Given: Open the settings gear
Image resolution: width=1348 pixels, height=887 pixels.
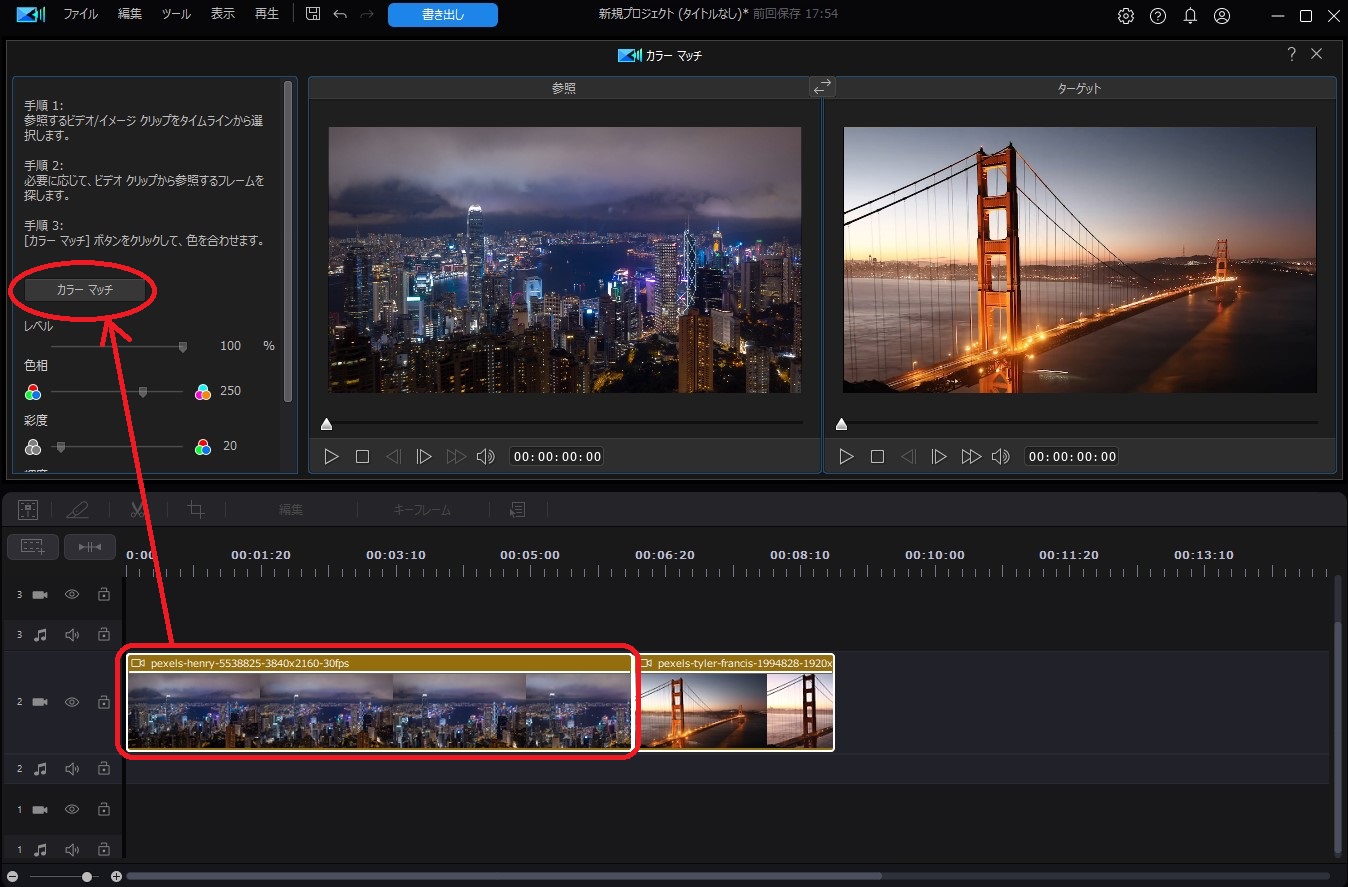Looking at the screenshot, I should [1125, 15].
